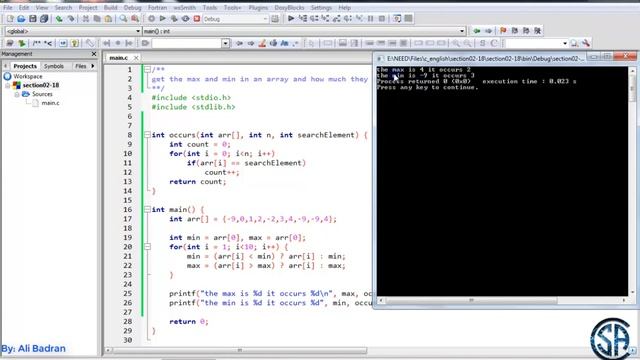Click the show select target dialog icon
This screenshot has width=640, height=360.
click(275, 19)
